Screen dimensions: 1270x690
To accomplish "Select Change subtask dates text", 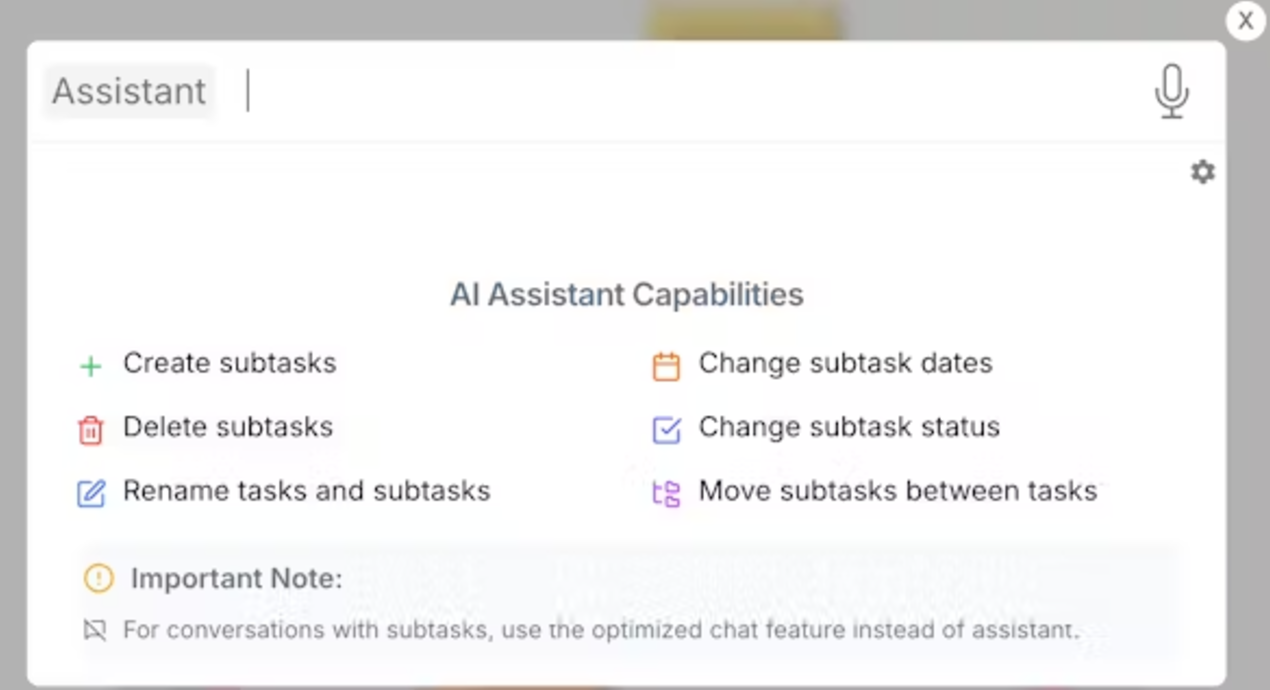I will (845, 363).
